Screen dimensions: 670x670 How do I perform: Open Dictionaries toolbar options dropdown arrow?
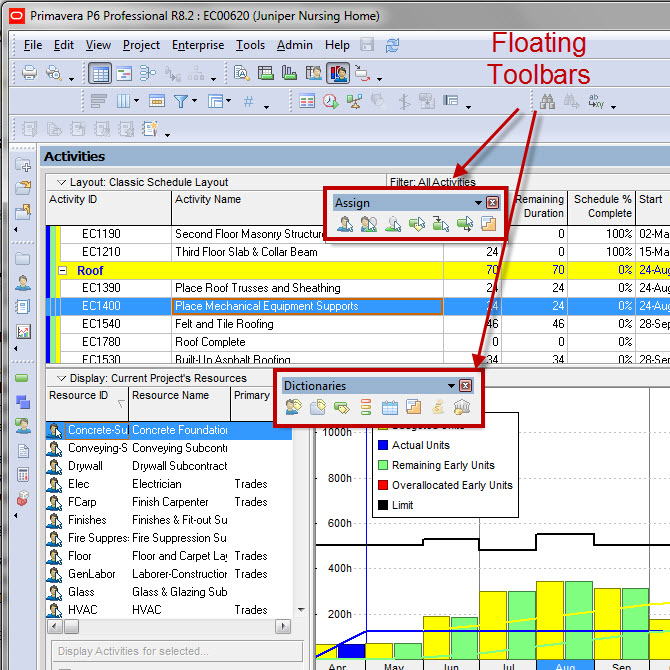(x=451, y=386)
